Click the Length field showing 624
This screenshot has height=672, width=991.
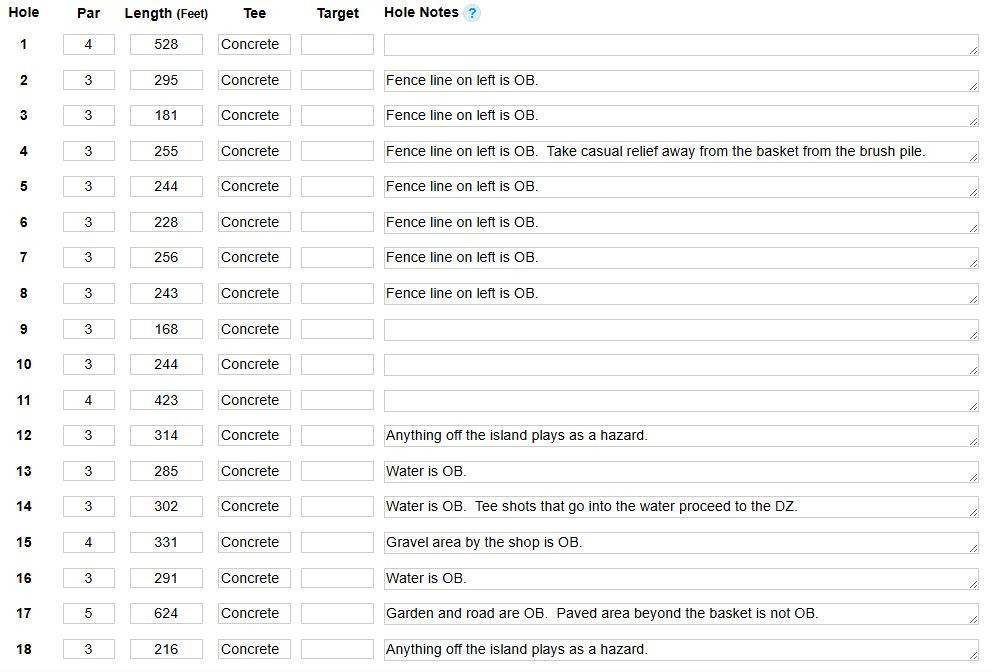click(x=166, y=613)
